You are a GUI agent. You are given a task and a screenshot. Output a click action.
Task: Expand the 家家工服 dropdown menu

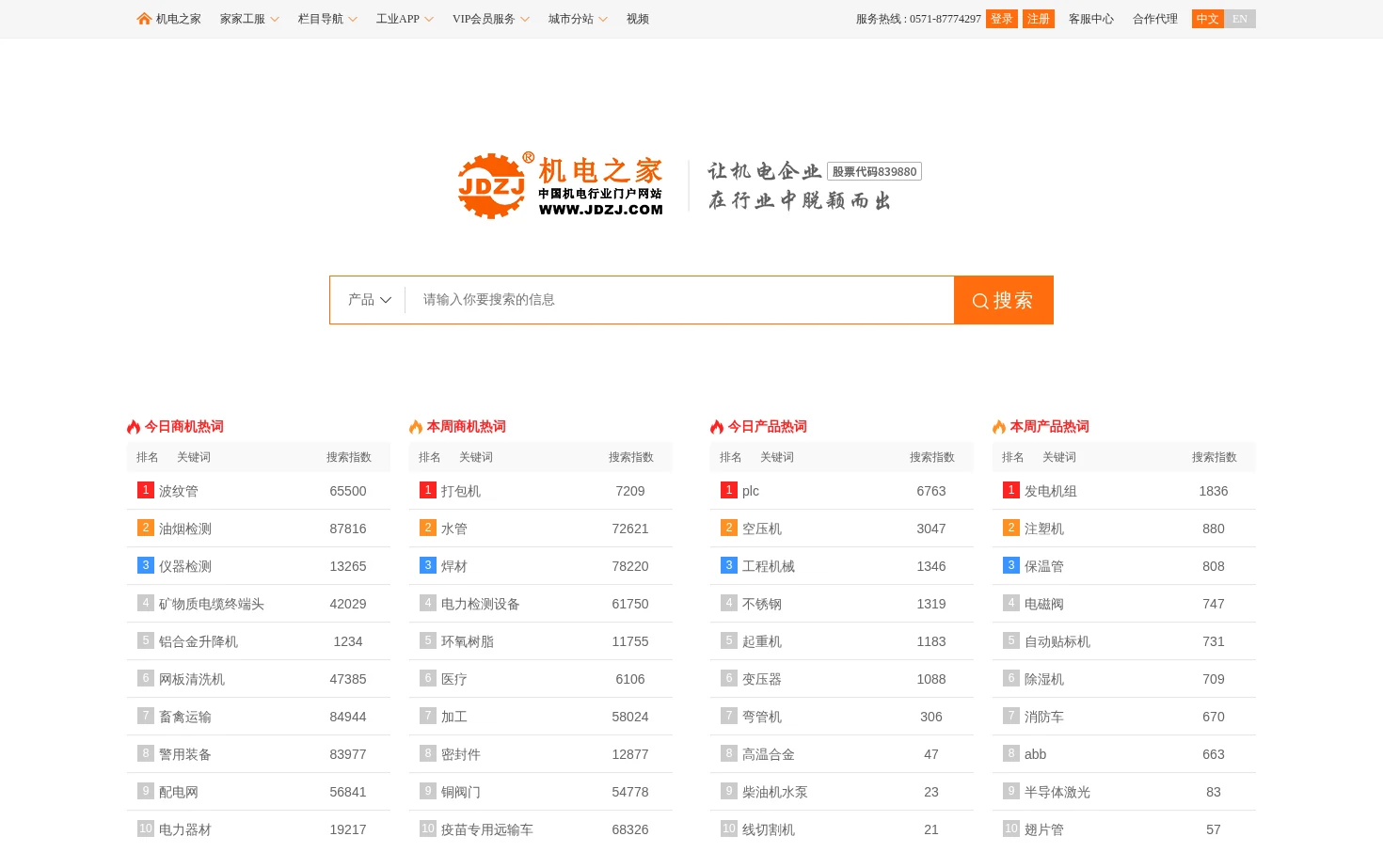(249, 19)
